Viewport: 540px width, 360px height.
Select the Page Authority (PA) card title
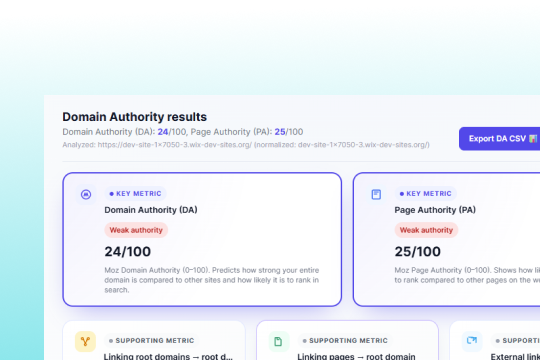pyautogui.click(x=435, y=210)
